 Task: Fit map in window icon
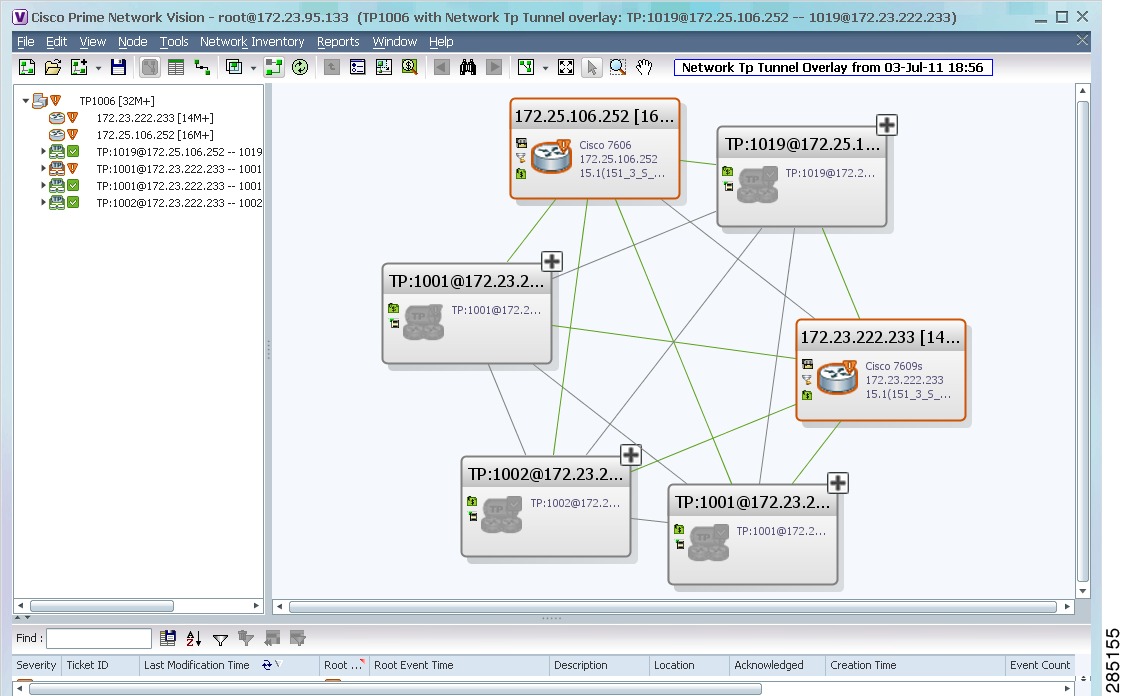coord(566,67)
